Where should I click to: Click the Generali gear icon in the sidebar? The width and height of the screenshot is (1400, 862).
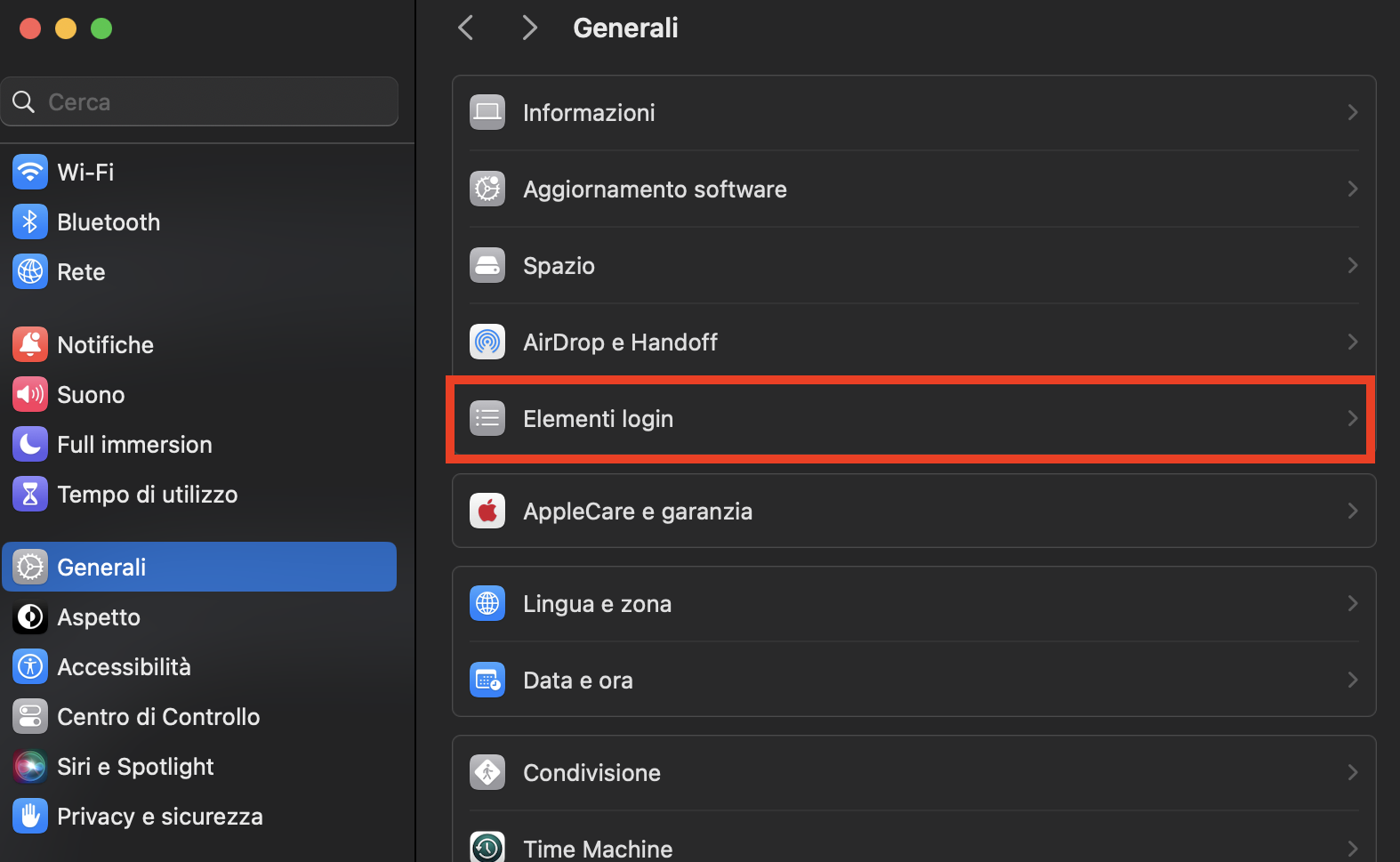point(30,567)
